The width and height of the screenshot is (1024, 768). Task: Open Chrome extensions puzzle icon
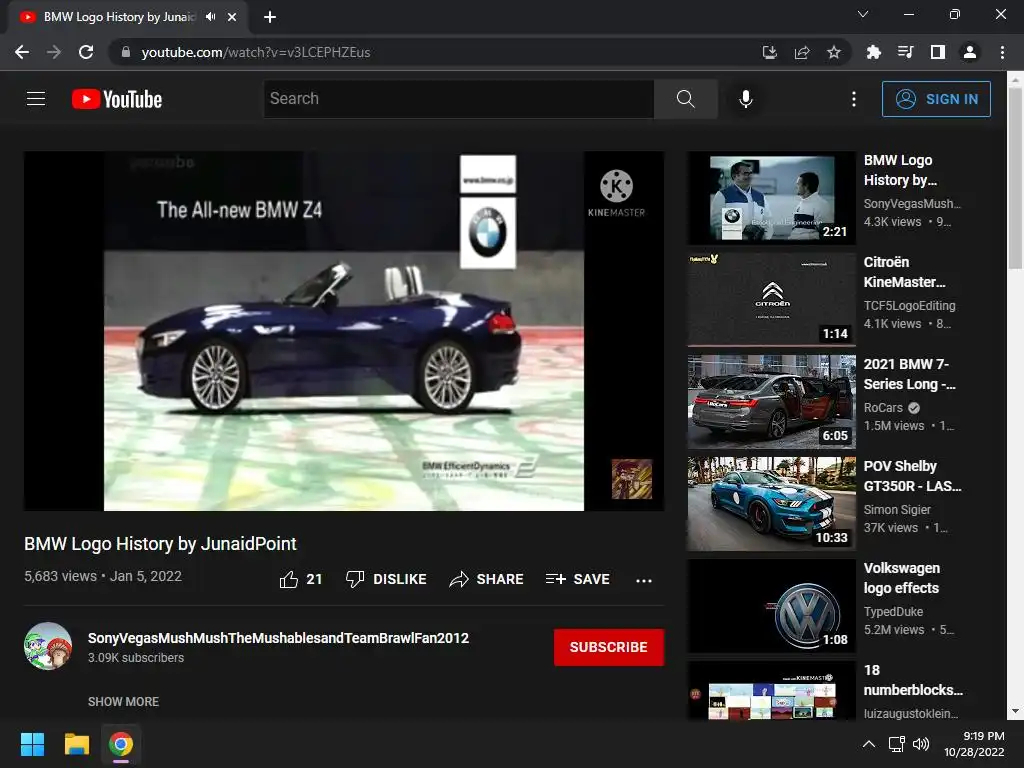(x=874, y=52)
